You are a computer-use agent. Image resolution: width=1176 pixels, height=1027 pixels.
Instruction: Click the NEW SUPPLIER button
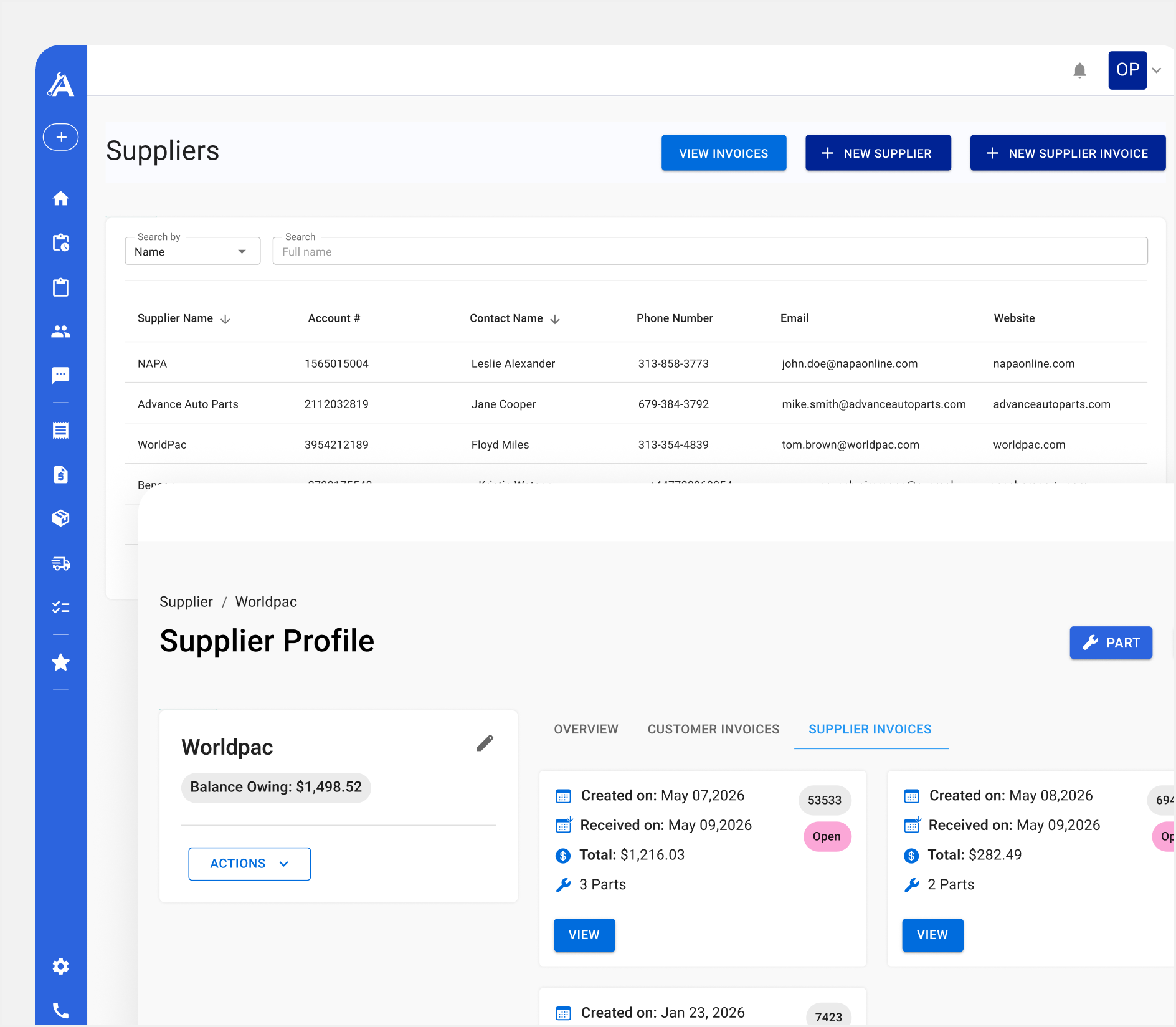[x=878, y=153]
